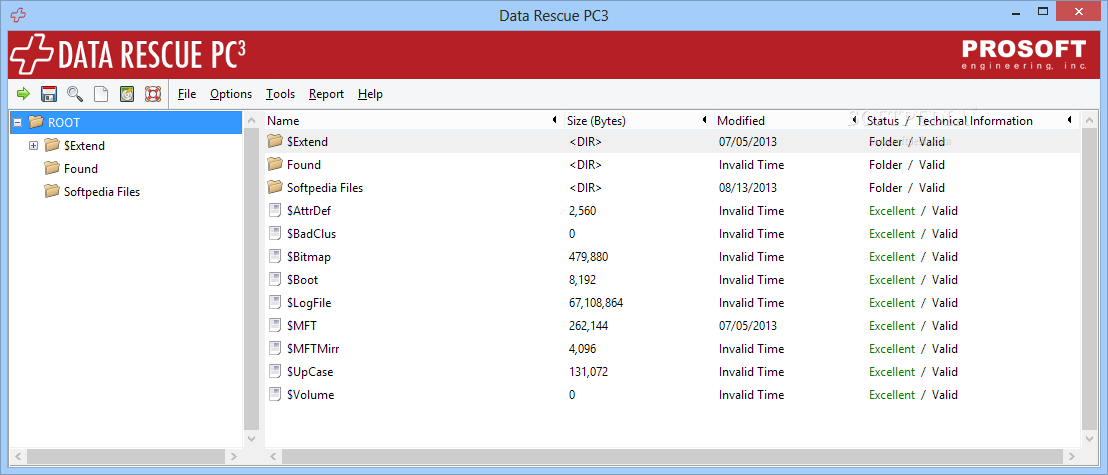Click the Found folder icon in tree
The width and height of the screenshot is (1108, 475).
pos(52,168)
